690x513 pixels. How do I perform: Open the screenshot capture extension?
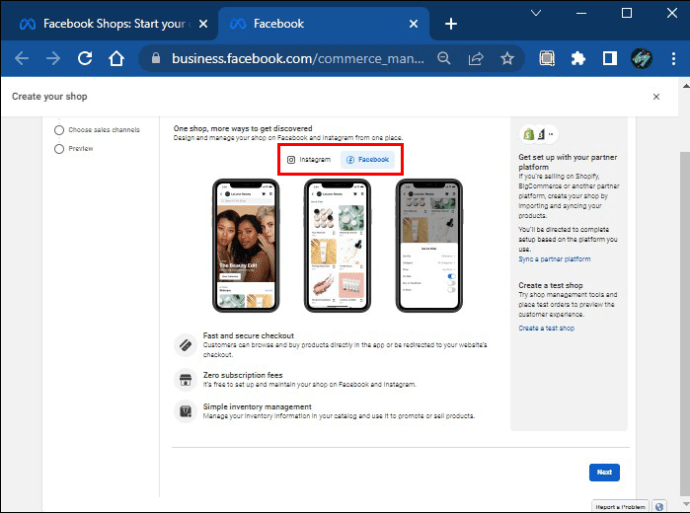[x=547, y=58]
